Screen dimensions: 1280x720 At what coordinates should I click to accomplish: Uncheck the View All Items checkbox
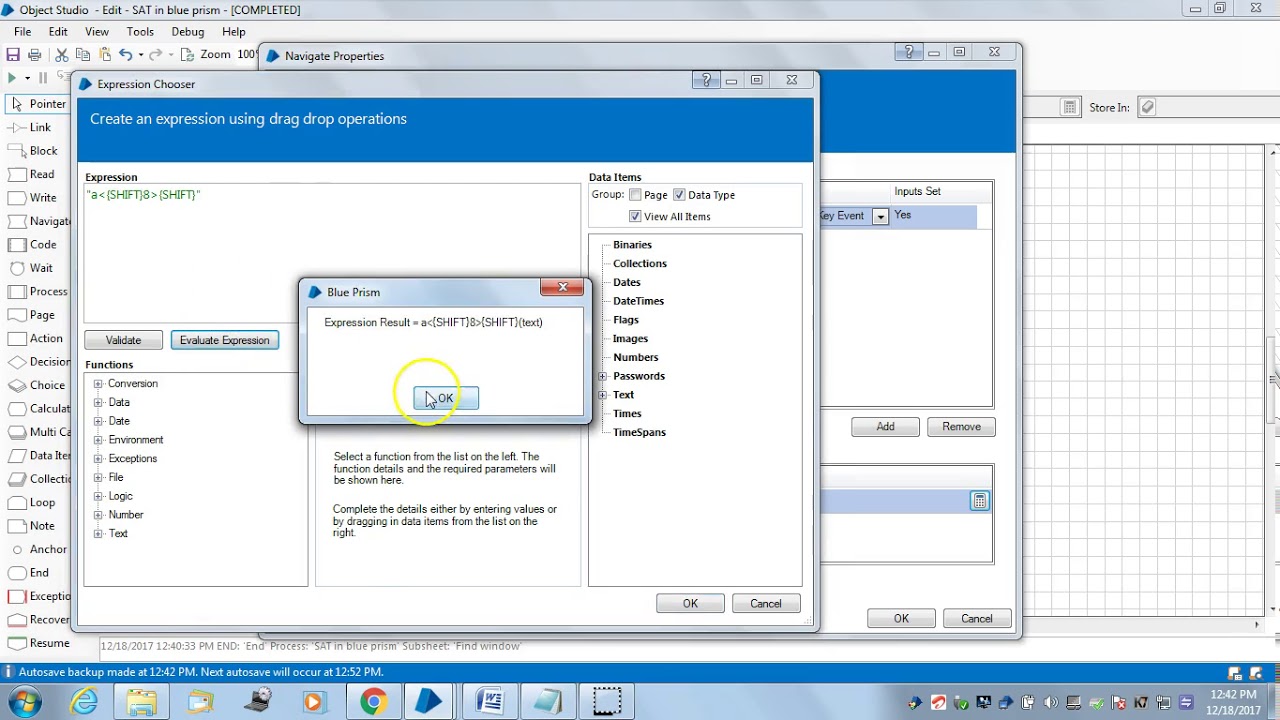(635, 216)
